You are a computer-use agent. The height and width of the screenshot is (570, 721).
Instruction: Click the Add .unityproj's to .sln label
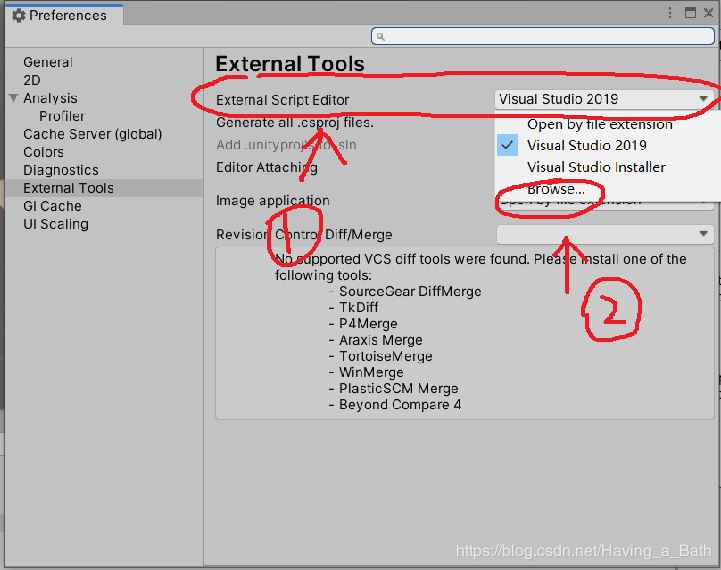[286, 145]
